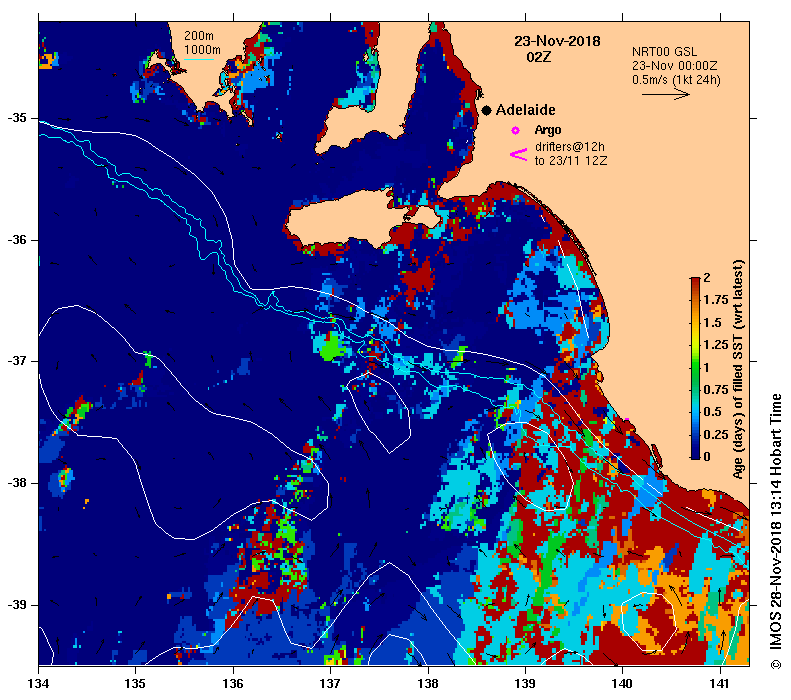Click the colorbar tick label 0.25
Viewport: 791px width, 700px height.
716,434
